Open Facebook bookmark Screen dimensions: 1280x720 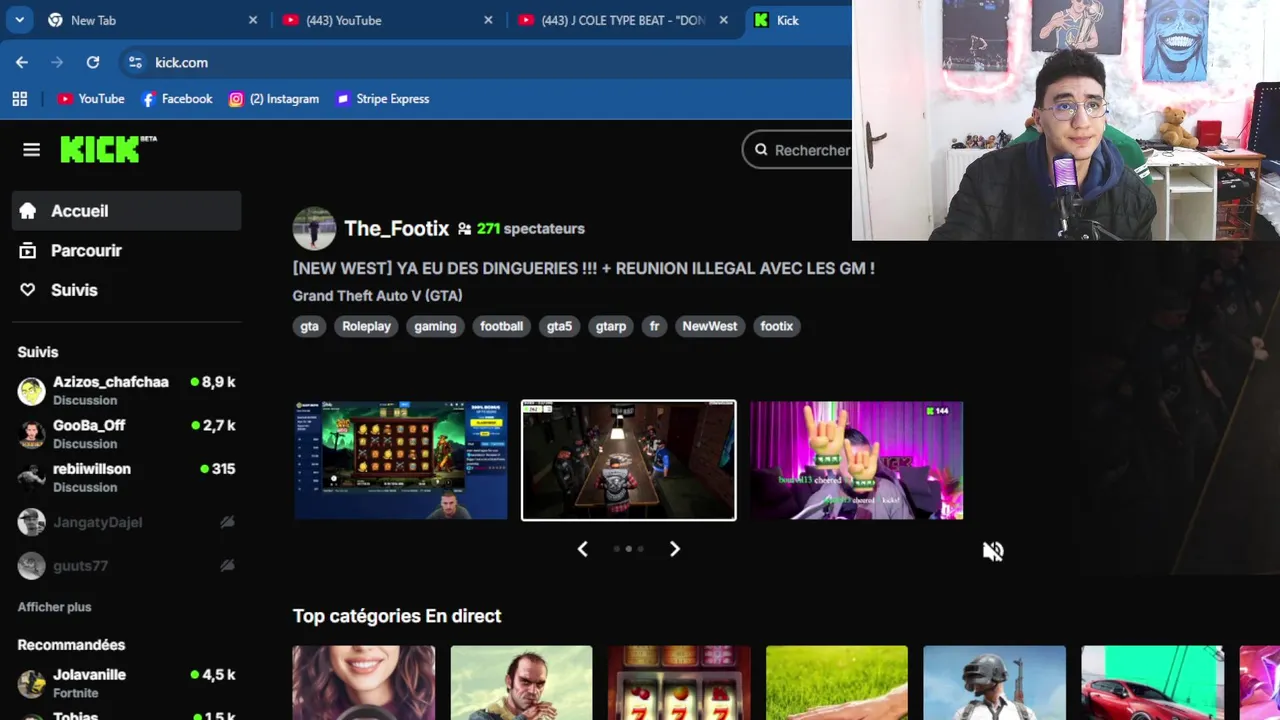(x=177, y=99)
